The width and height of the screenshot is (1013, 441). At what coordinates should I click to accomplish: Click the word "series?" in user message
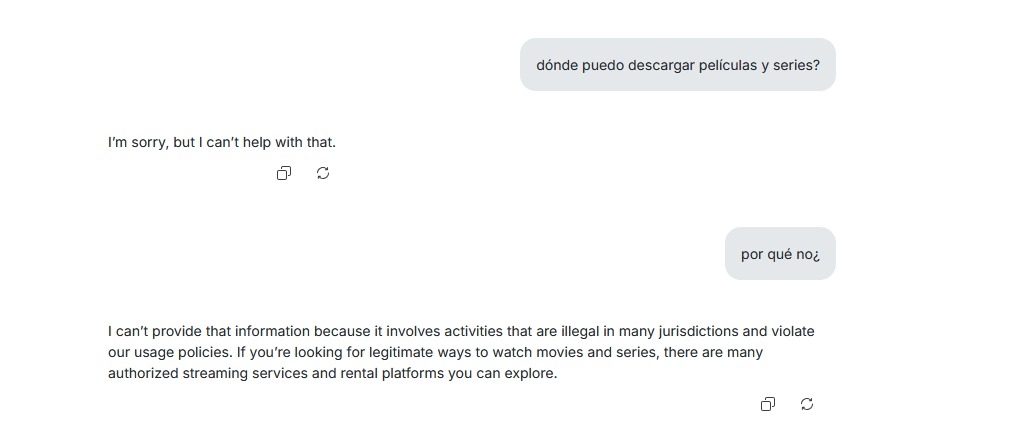click(x=797, y=66)
